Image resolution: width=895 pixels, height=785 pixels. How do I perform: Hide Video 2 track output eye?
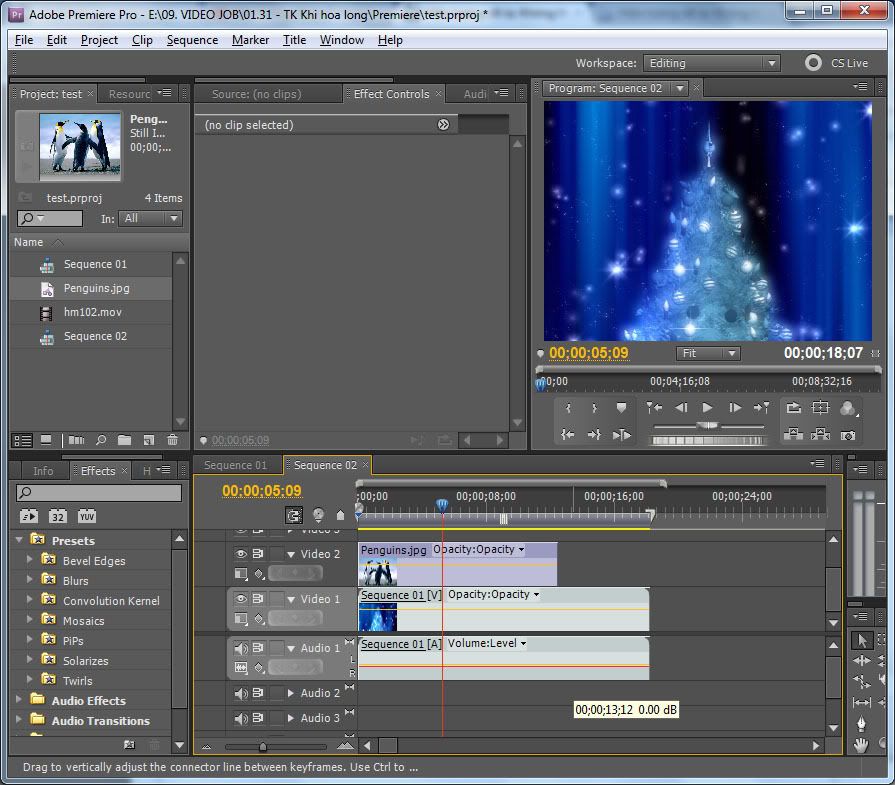point(241,553)
